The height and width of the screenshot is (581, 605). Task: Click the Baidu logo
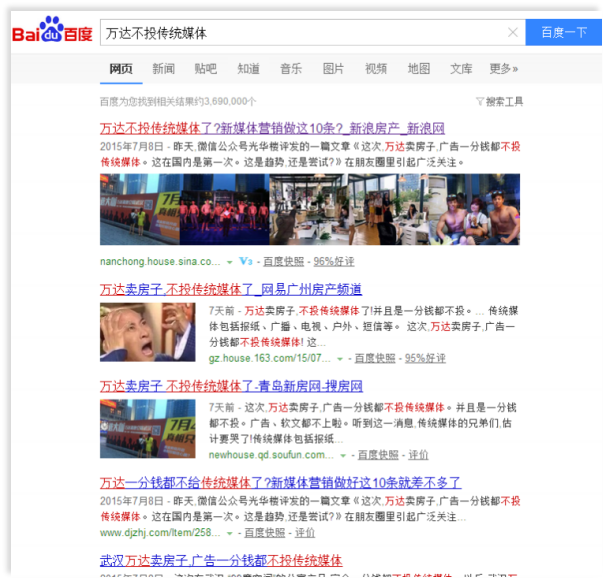(52, 30)
